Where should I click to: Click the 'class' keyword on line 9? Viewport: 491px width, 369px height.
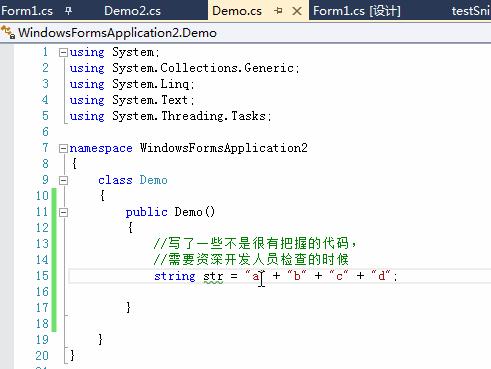click(115, 180)
